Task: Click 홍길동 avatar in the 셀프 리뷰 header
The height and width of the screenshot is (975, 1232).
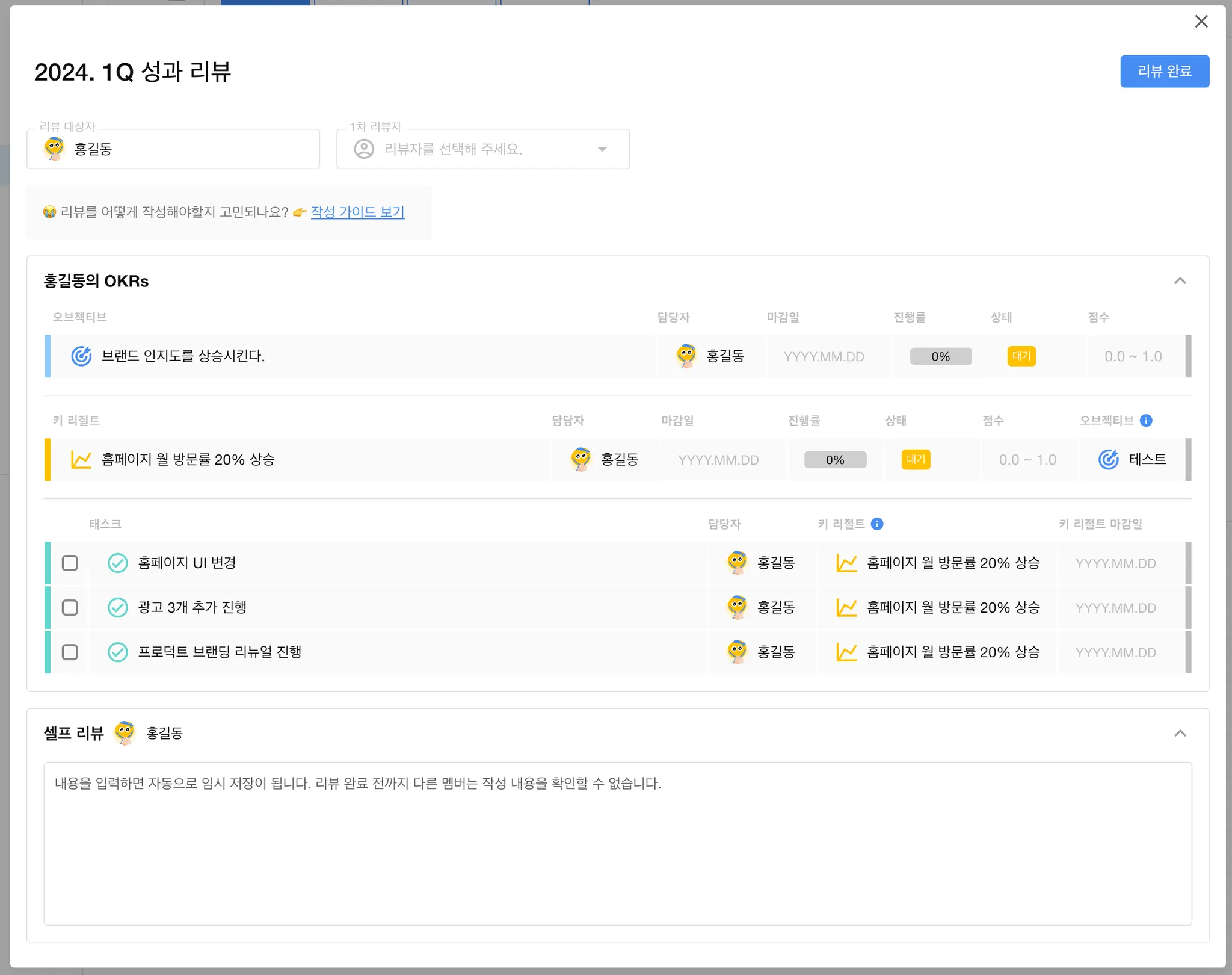Action: (125, 733)
